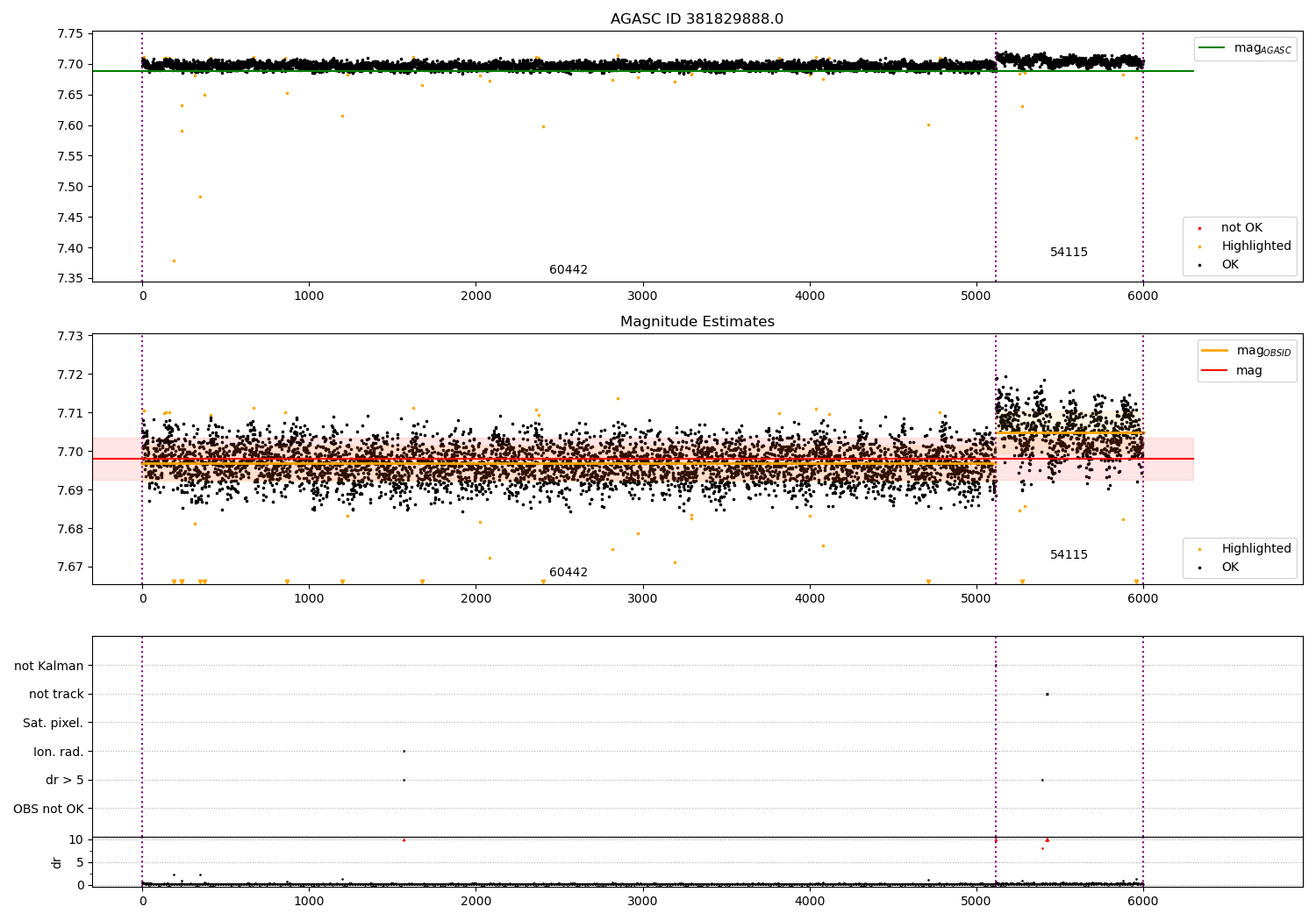Click 6000 x-axis tick of Magnitude Estimates plot

click(x=1143, y=599)
